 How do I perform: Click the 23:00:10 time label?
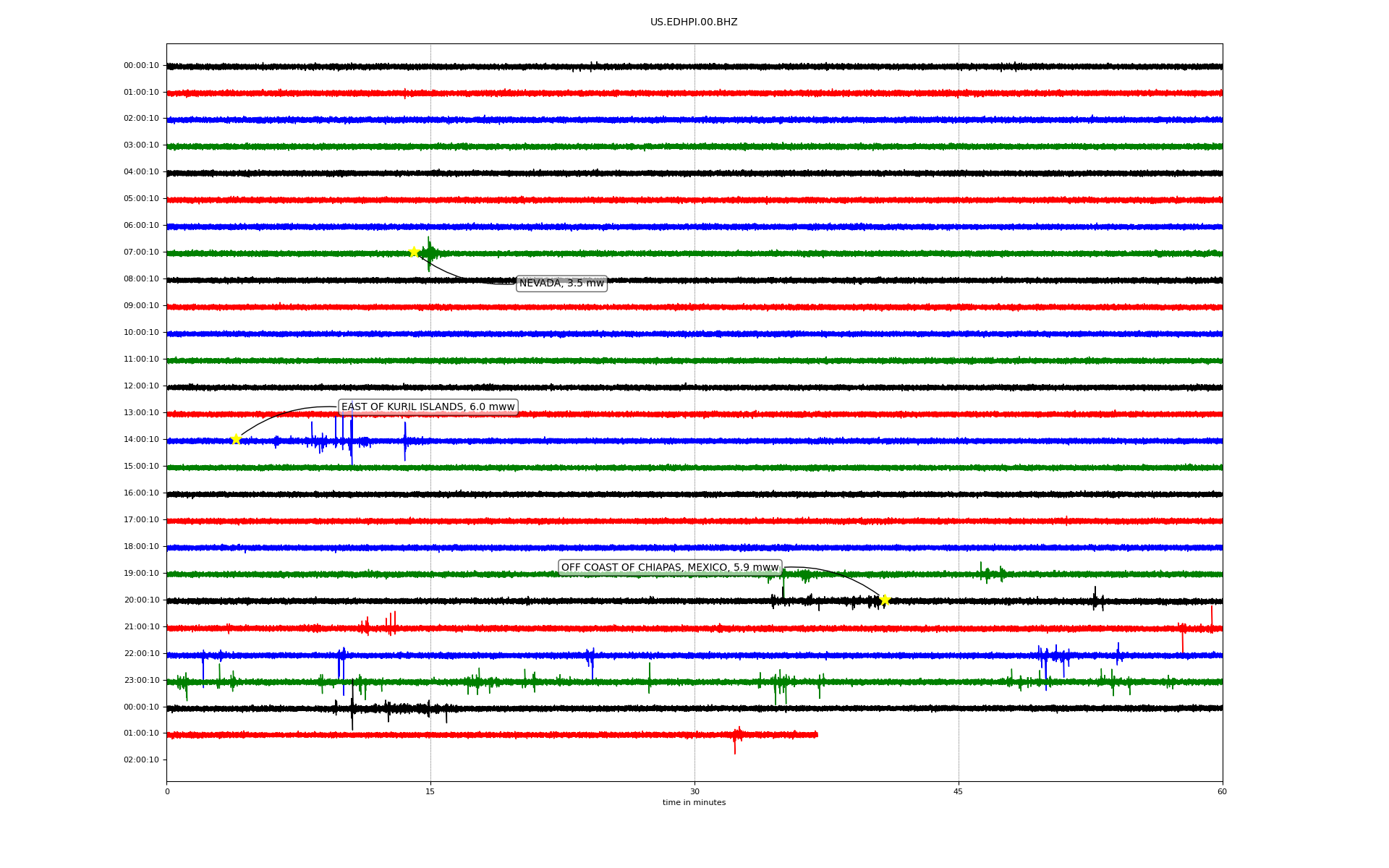click(141, 681)
